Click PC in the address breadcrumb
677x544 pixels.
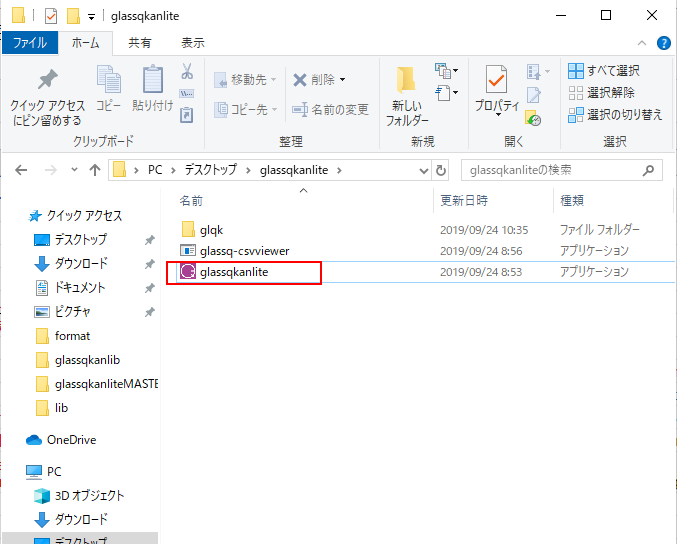155,170
